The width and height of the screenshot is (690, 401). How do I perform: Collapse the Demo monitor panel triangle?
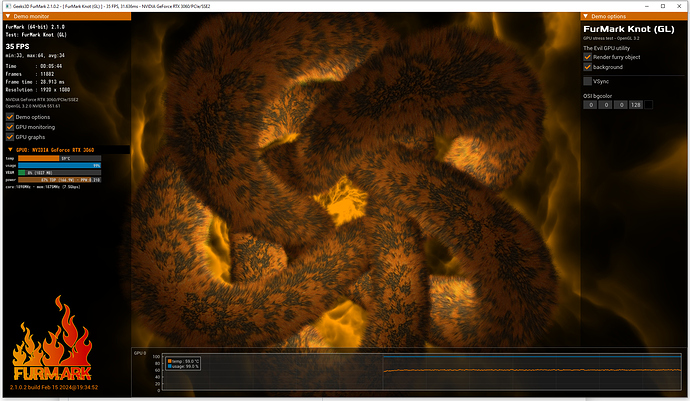coord(7,16)
